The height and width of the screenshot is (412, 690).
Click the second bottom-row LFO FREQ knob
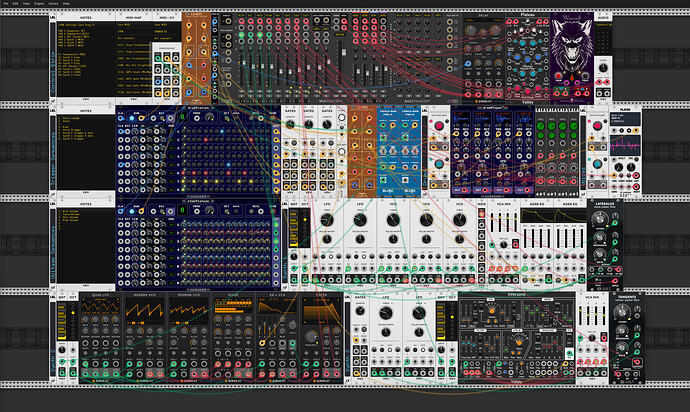pos(419,313)
